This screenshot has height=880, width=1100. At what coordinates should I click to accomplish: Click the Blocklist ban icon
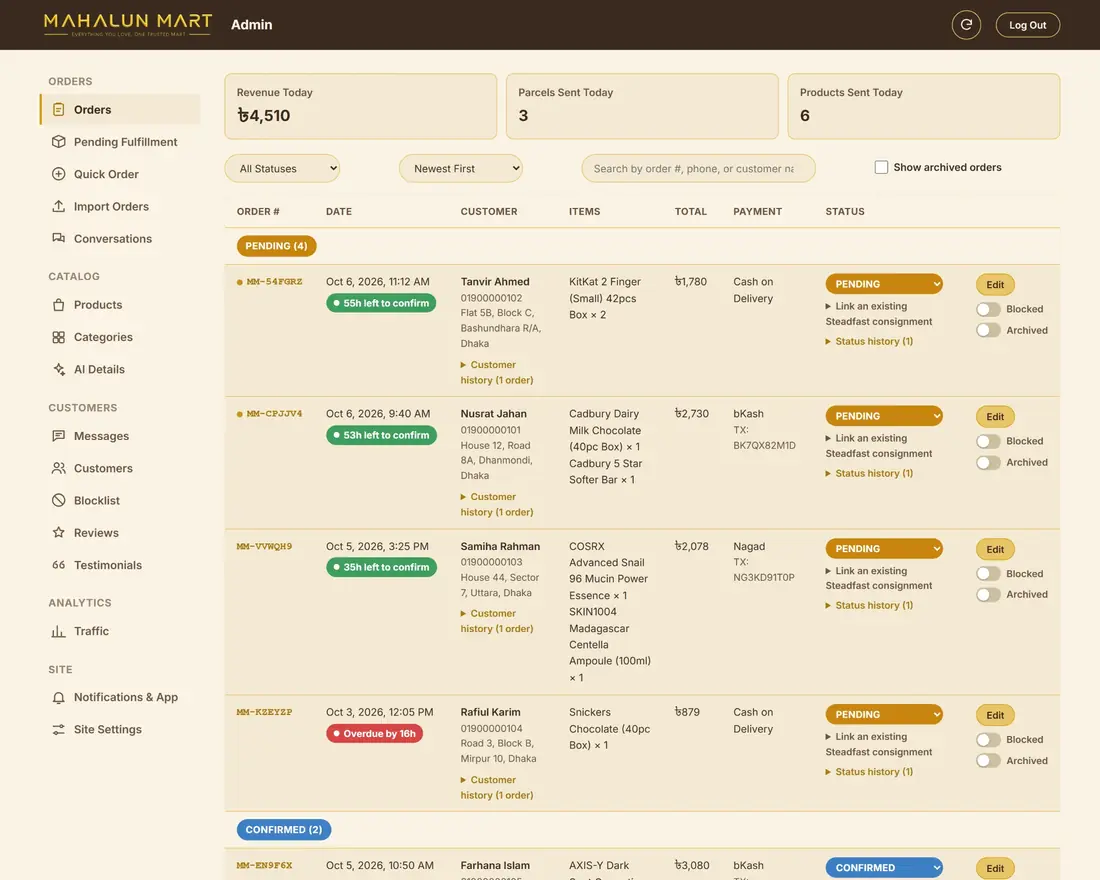coord(59,500)
